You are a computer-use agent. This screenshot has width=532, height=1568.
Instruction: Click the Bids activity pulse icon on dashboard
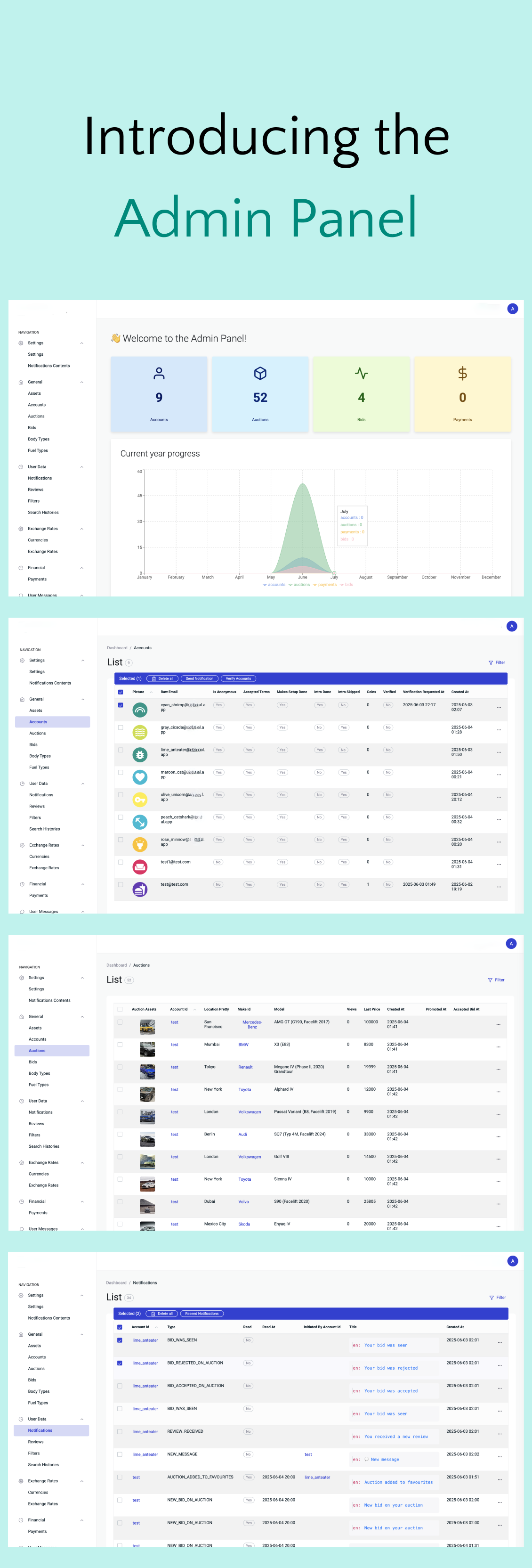(361, 373)
